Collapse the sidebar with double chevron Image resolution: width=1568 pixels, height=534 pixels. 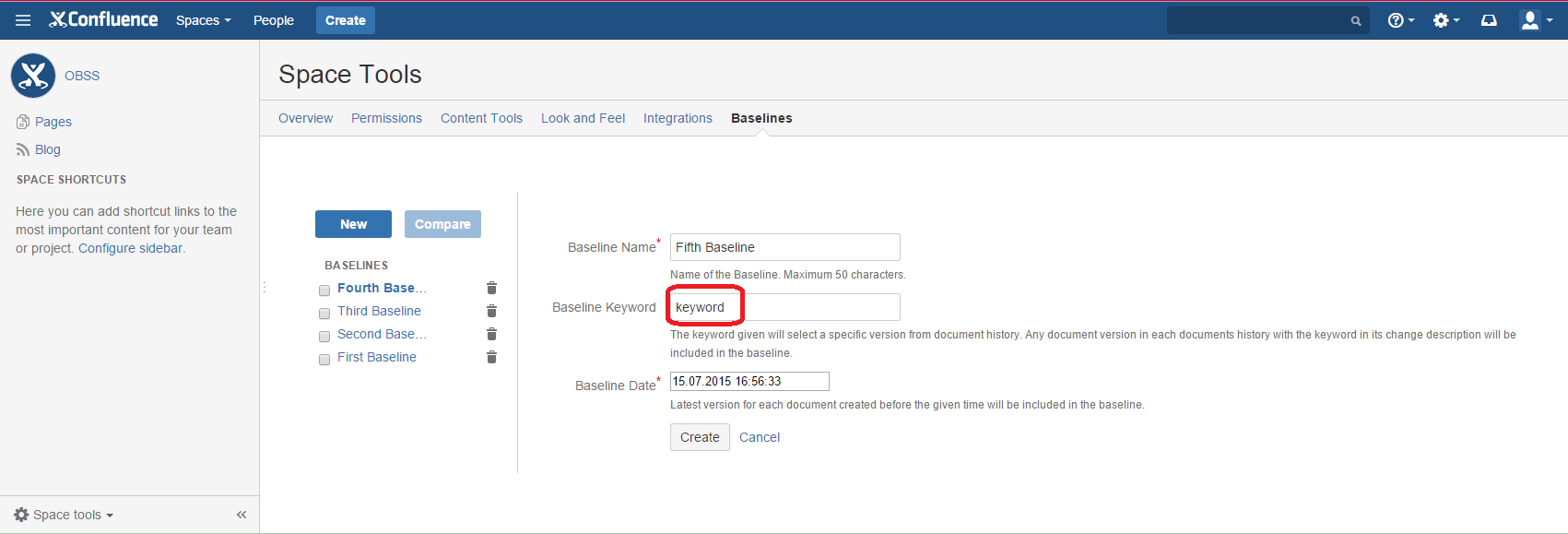point(242,515)
